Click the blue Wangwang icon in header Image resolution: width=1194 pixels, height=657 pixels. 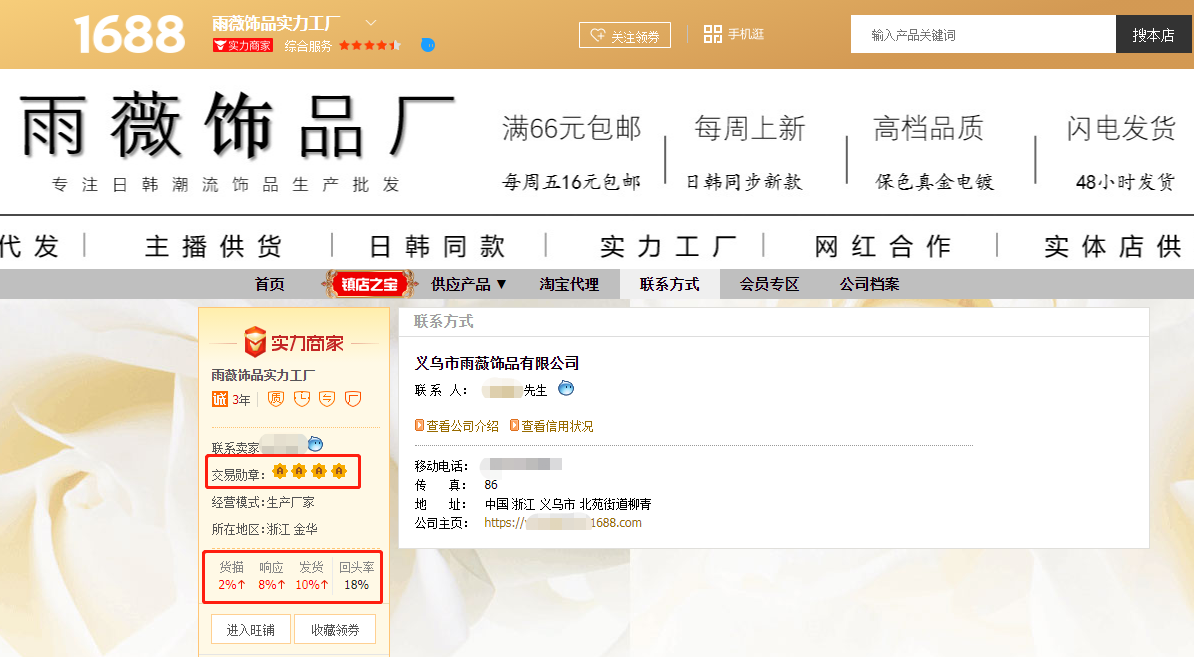coord(428,45)
